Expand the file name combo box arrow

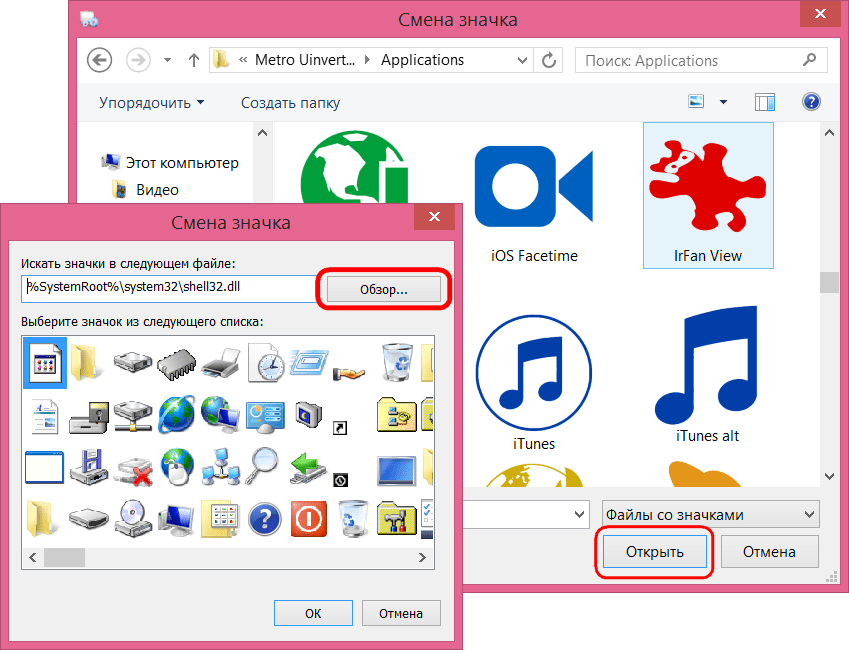tap(579, 514)
